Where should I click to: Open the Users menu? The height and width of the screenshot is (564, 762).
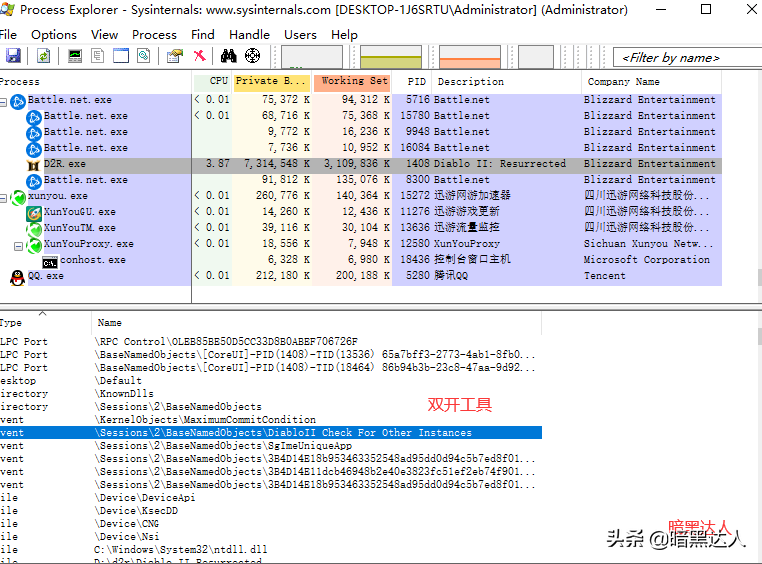click(x=300, y=35)
